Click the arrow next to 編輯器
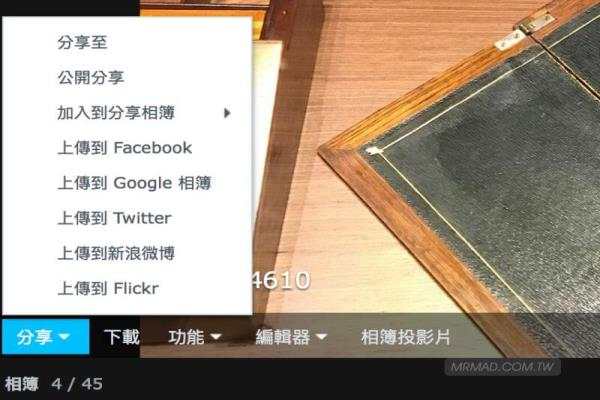 pos(321,337)
